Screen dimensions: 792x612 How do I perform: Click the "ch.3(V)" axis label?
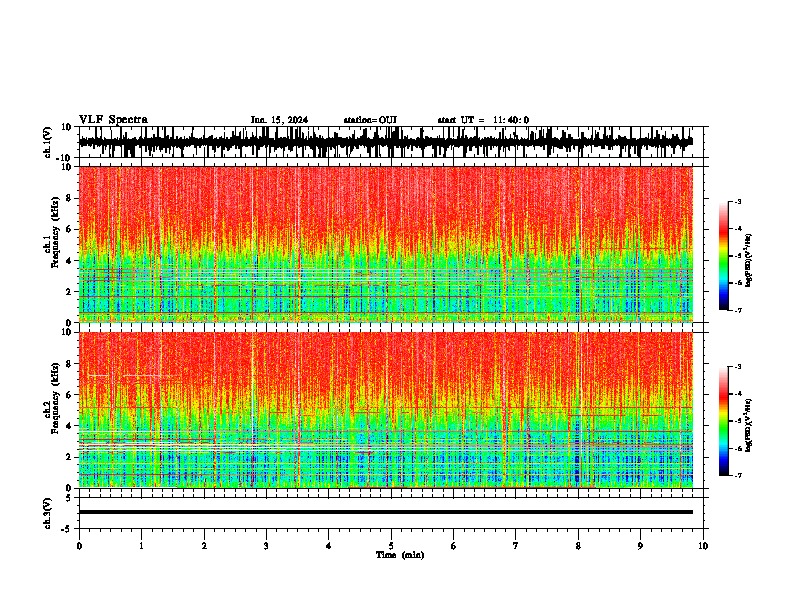(48, 513)
